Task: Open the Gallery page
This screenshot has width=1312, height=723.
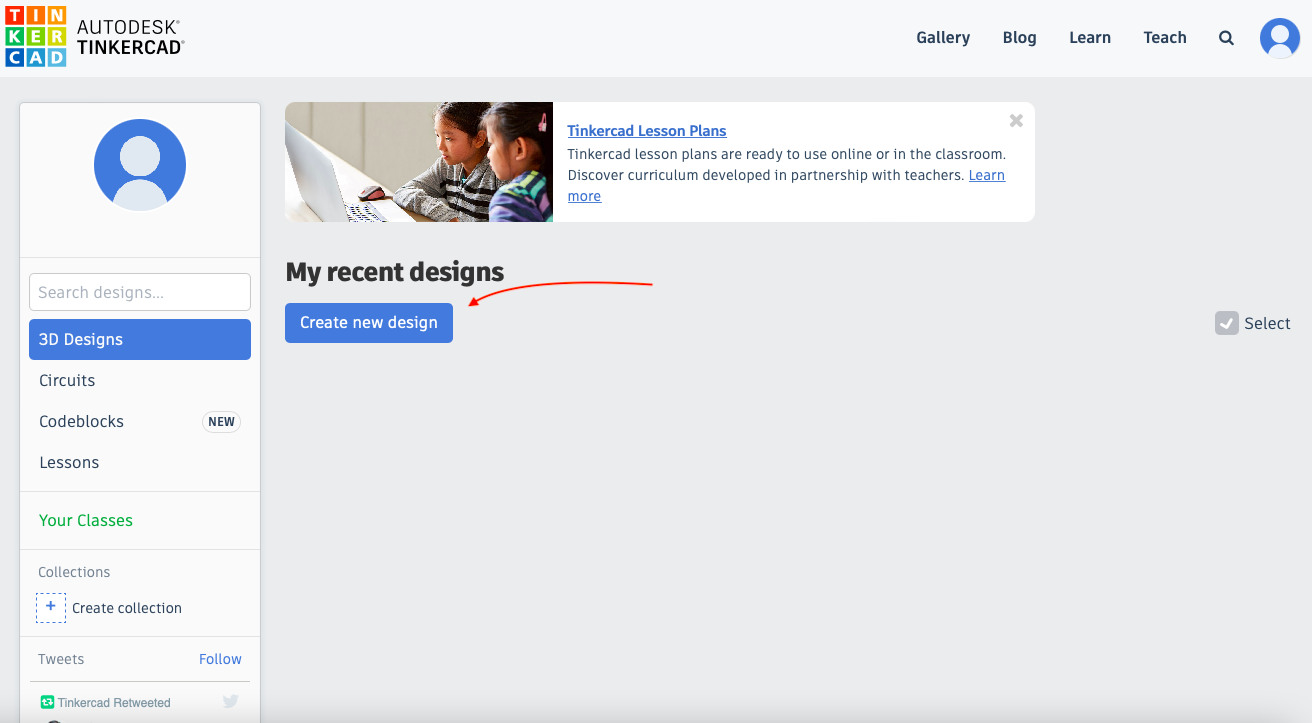Action: 943,38
